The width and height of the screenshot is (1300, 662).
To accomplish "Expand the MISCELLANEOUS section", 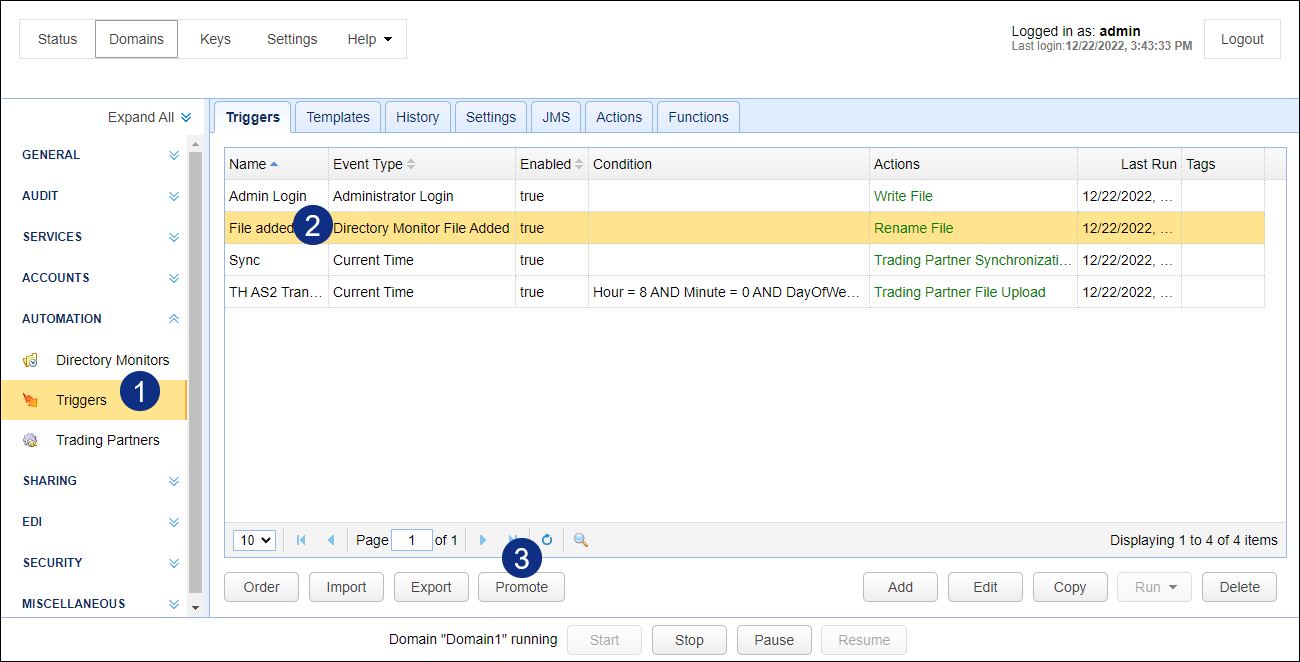I will pyautogui.click(x=174, y=604).
